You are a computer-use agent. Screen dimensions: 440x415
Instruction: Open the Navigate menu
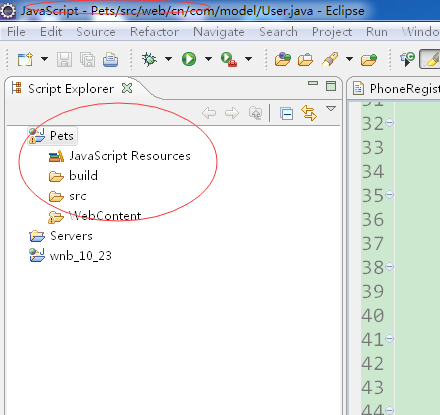[219, 32]
